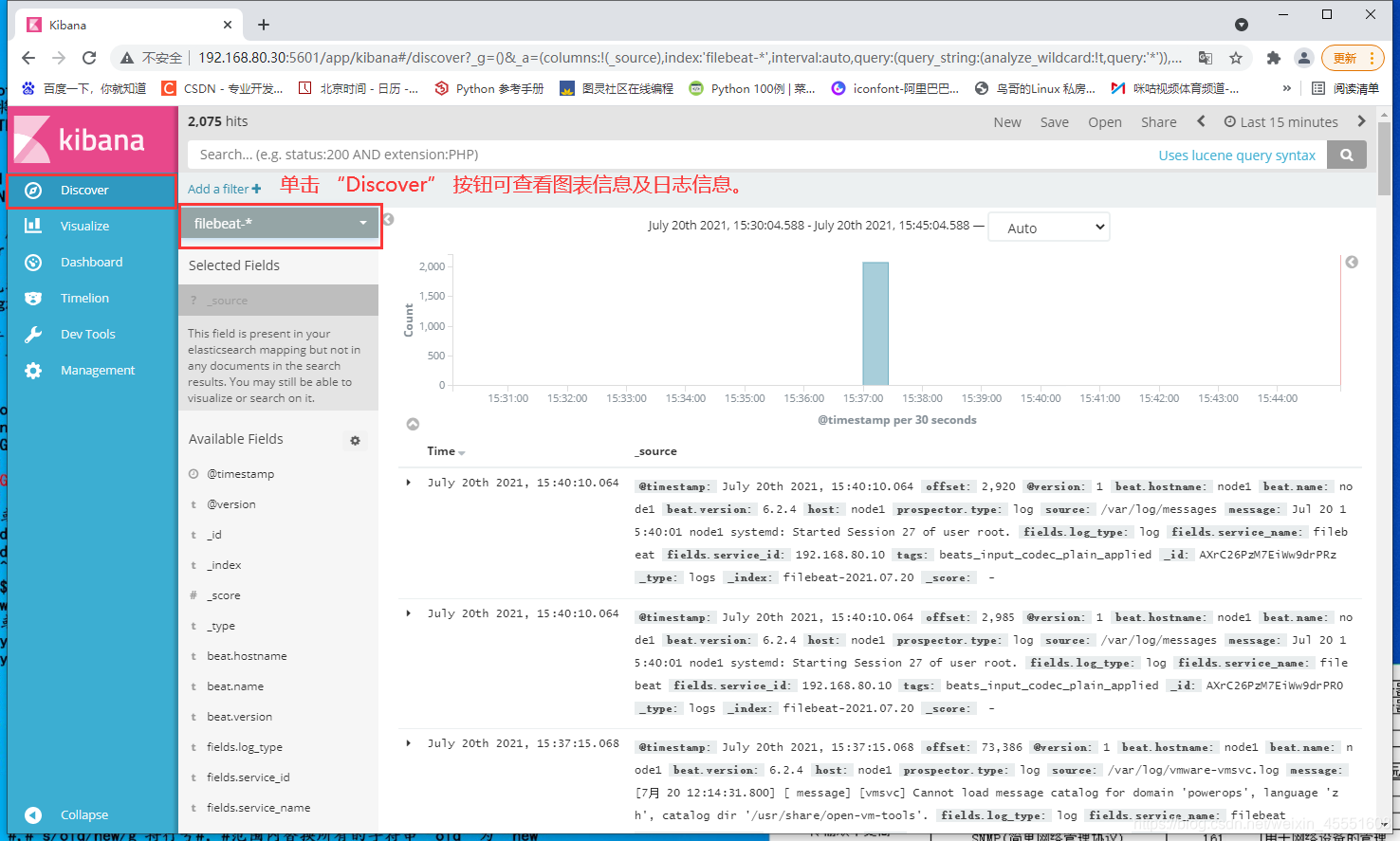Select the _type field
The height and width of the screenshot is (841, 1400).
pyautogui.click(x=221, y=626)
